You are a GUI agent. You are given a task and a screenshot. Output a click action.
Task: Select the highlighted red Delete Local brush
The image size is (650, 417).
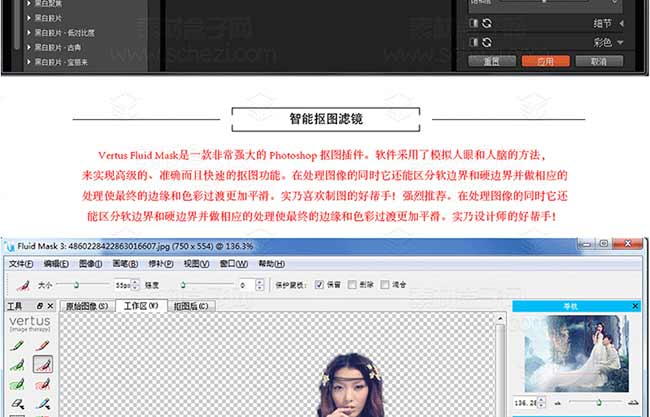pyautogui.click(x=43, y=364)
